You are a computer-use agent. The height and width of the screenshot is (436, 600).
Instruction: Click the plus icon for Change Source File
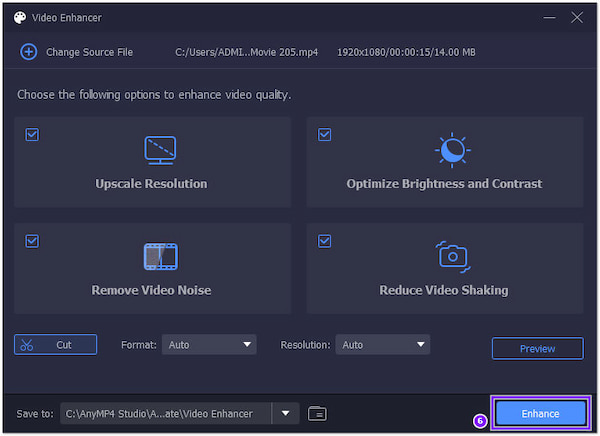tap(29, 52)
